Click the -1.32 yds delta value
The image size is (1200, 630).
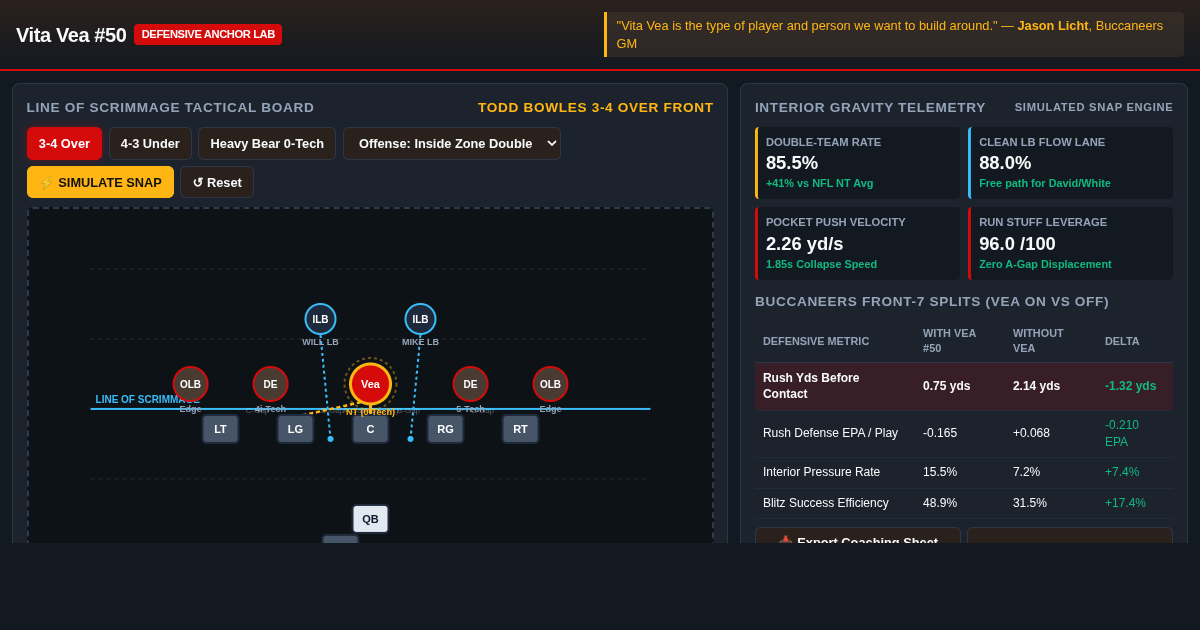click(1130, 386)
